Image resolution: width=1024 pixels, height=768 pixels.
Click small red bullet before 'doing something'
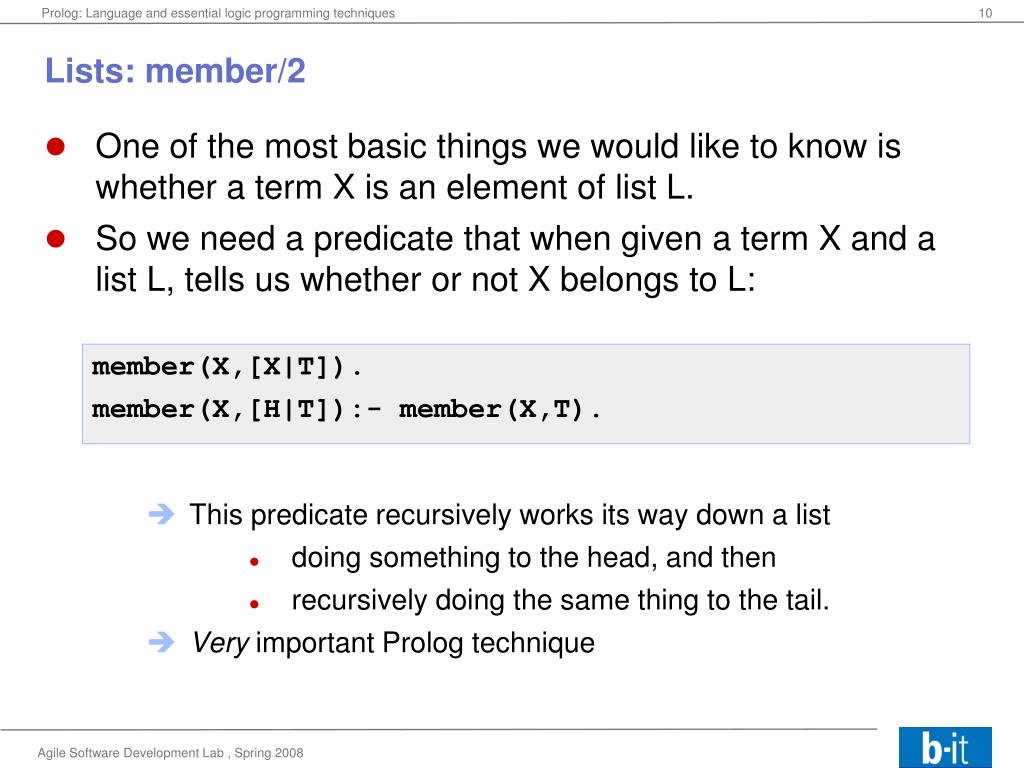click(x=255, y=561)
